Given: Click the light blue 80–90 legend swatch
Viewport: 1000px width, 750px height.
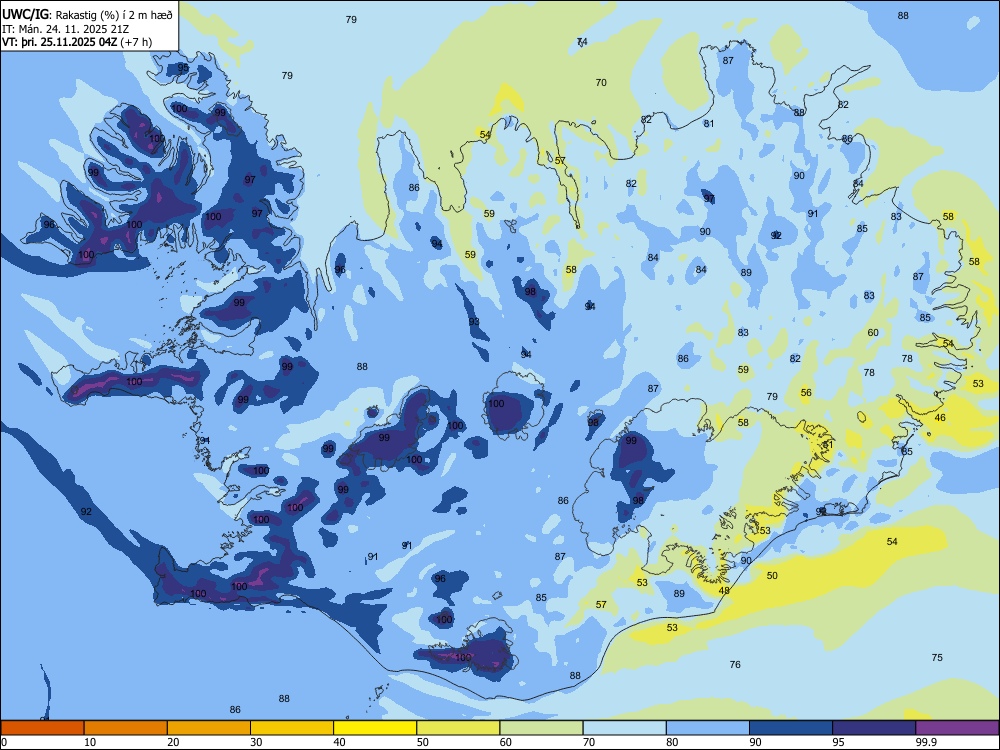Looking at the screenshot, I should point(708,728).
